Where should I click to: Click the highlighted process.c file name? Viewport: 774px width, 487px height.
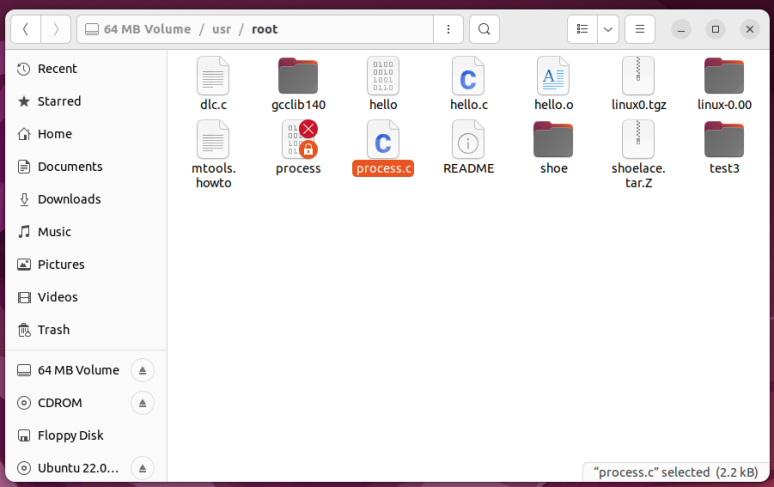click(x=383, y=169)
